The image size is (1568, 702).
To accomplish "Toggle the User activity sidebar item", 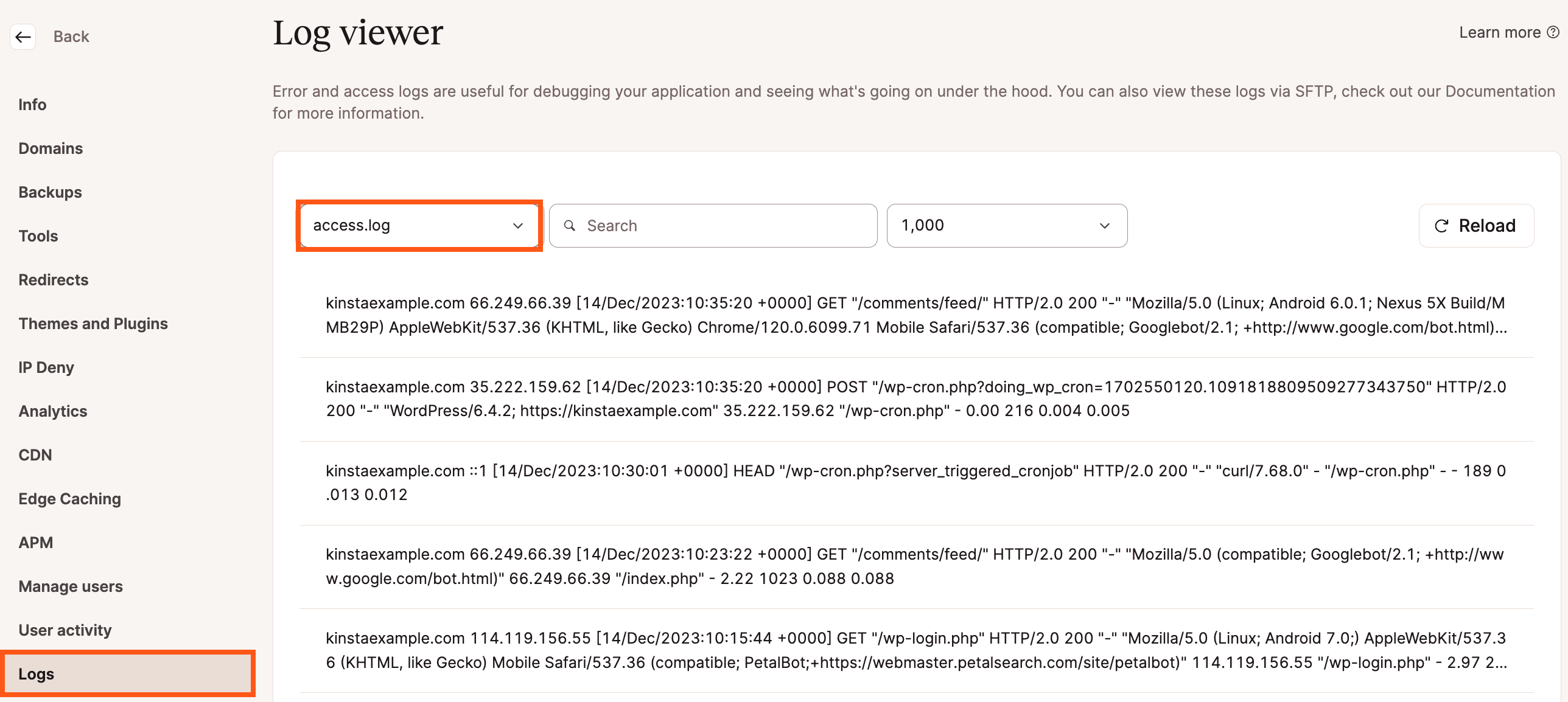I will click(65, 629).
